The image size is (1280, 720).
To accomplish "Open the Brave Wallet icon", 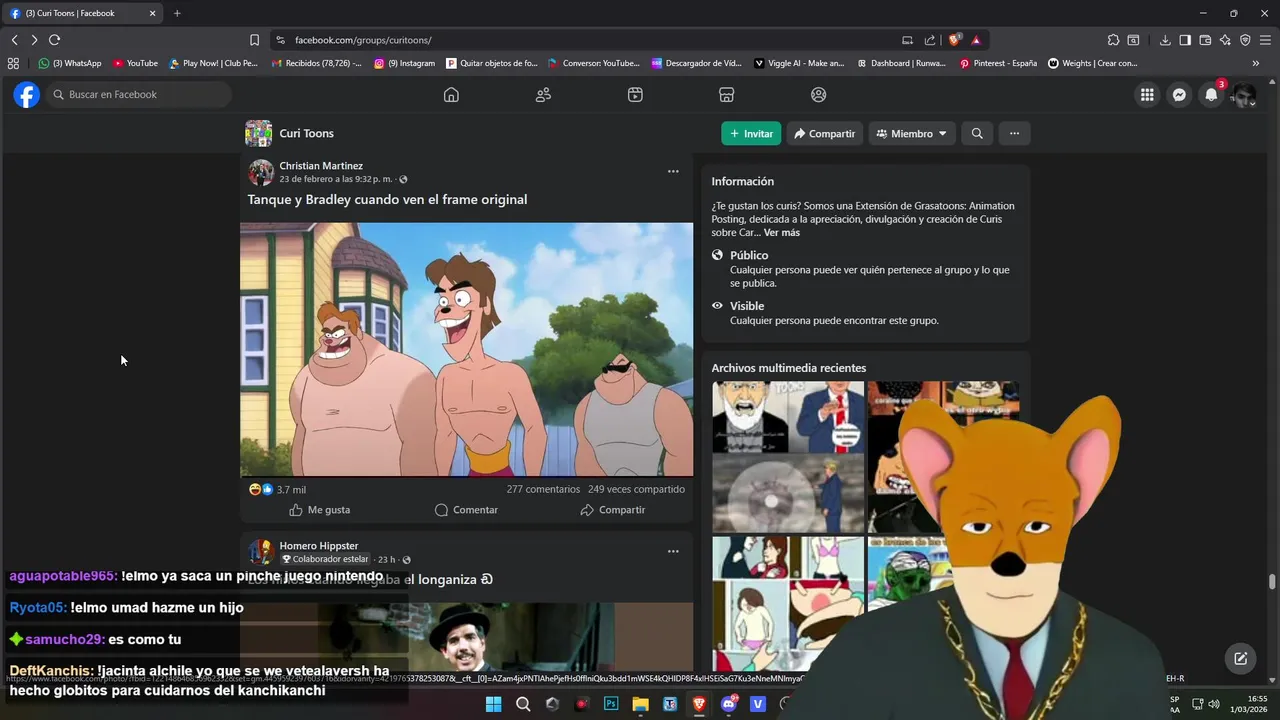I will click(1205, 40).
